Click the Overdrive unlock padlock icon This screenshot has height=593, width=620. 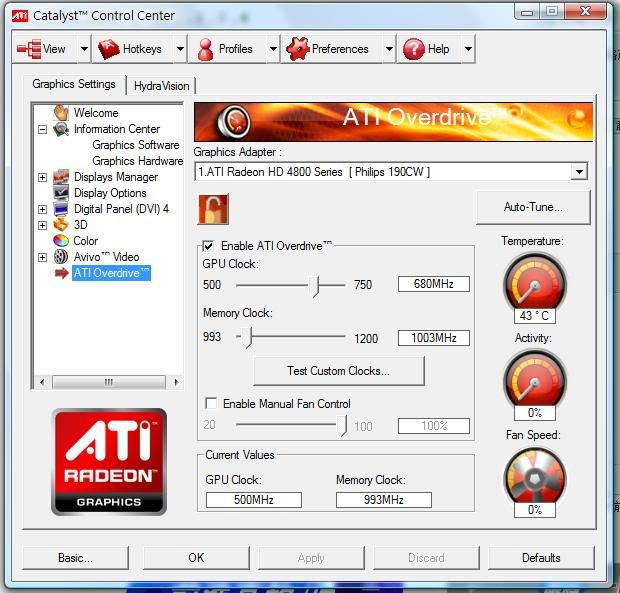(x=213, y=209)
